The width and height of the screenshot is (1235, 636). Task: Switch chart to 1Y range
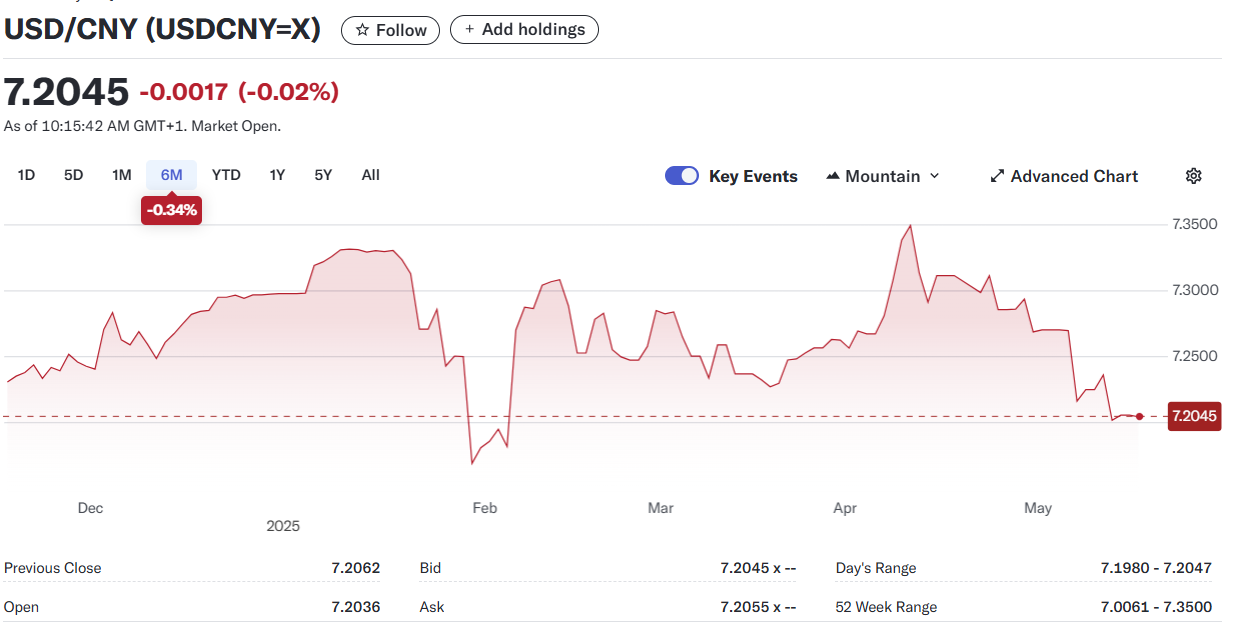point(277,175)
